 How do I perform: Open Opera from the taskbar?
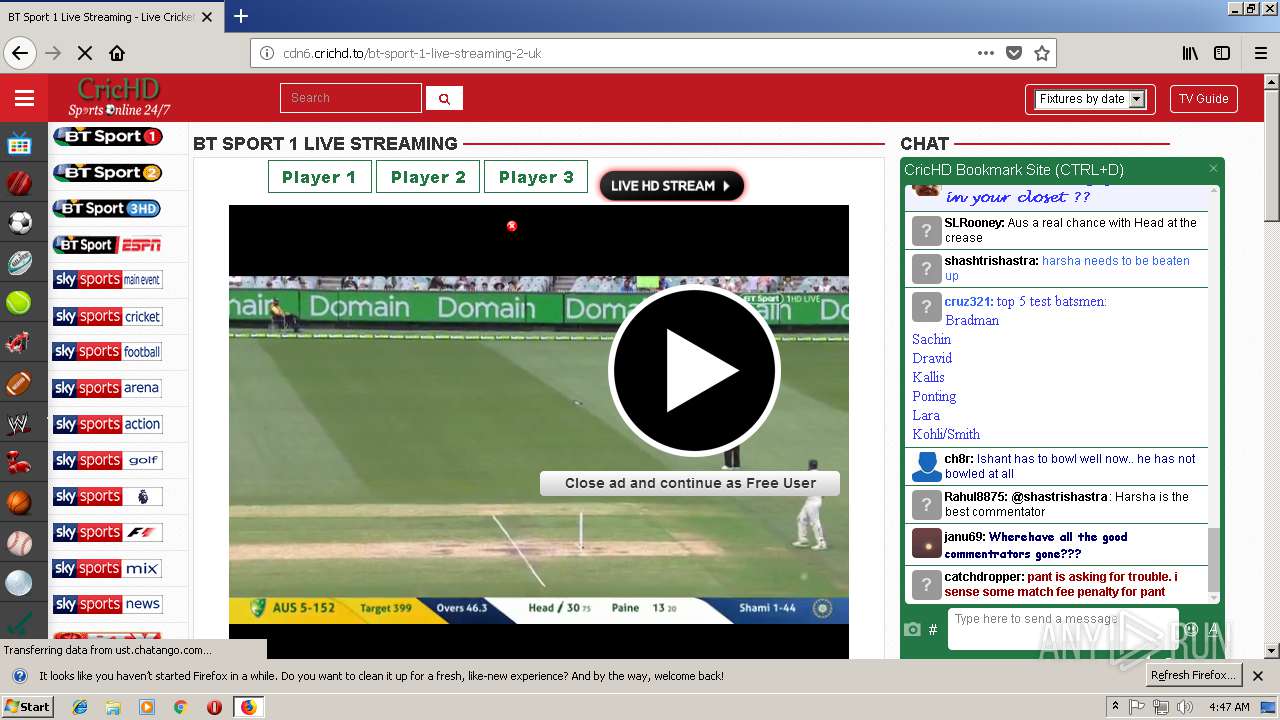pos(214,707)
